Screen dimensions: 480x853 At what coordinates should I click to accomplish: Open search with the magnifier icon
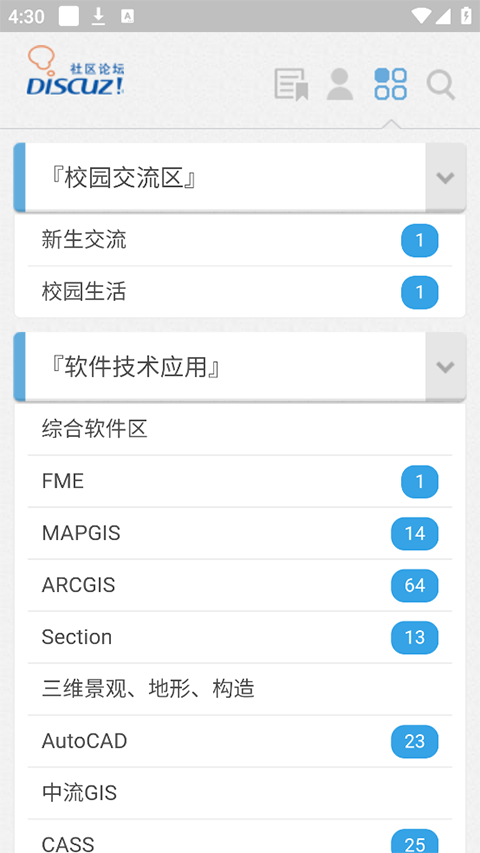click(x=440, y=85)
